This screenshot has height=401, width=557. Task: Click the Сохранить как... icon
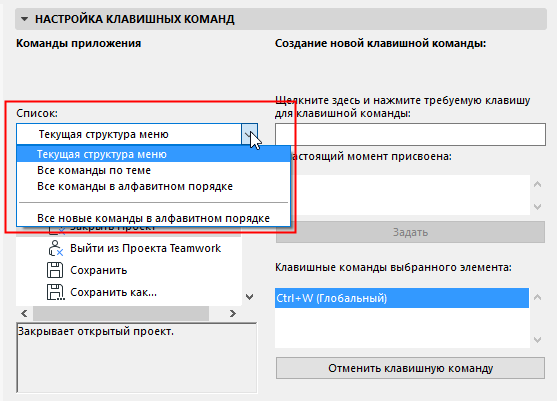click(x=55, y=292)
